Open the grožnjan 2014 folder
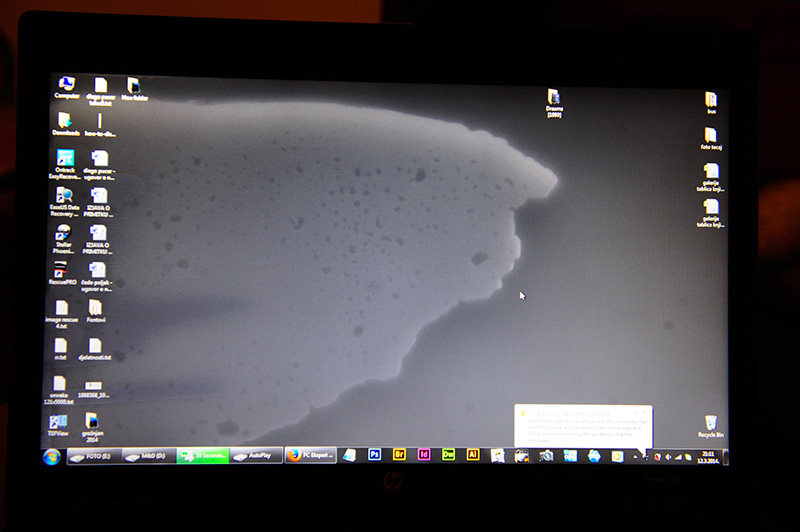Screen dimensions: 800x532 (x=92, y=427)
